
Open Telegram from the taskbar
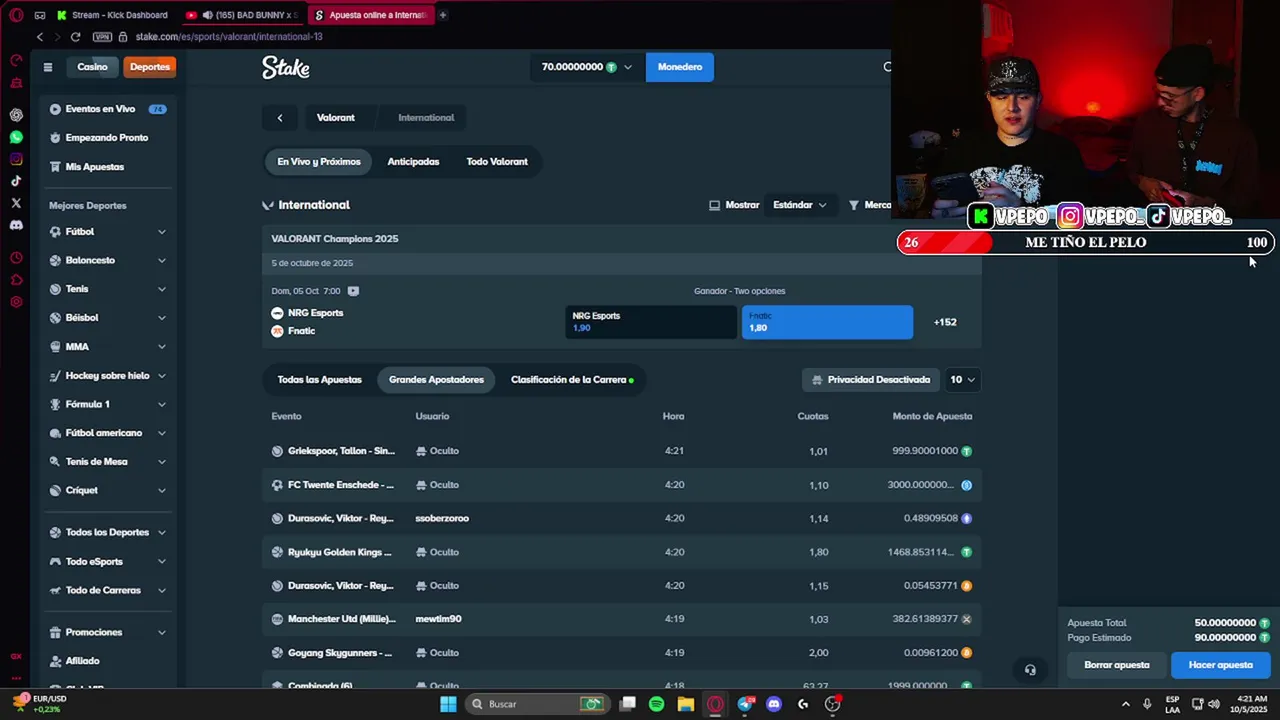click(x=745, y=704)
